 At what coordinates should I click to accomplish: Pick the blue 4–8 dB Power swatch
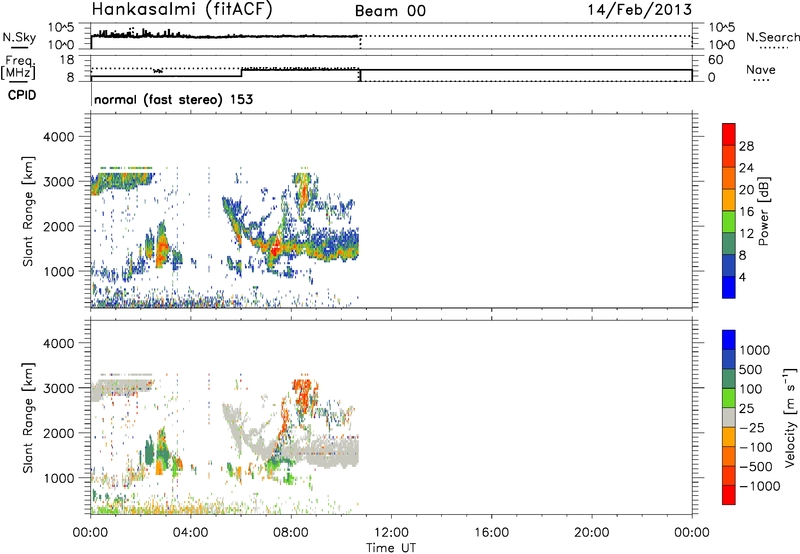pyautogui.click(x=729, y=265)
